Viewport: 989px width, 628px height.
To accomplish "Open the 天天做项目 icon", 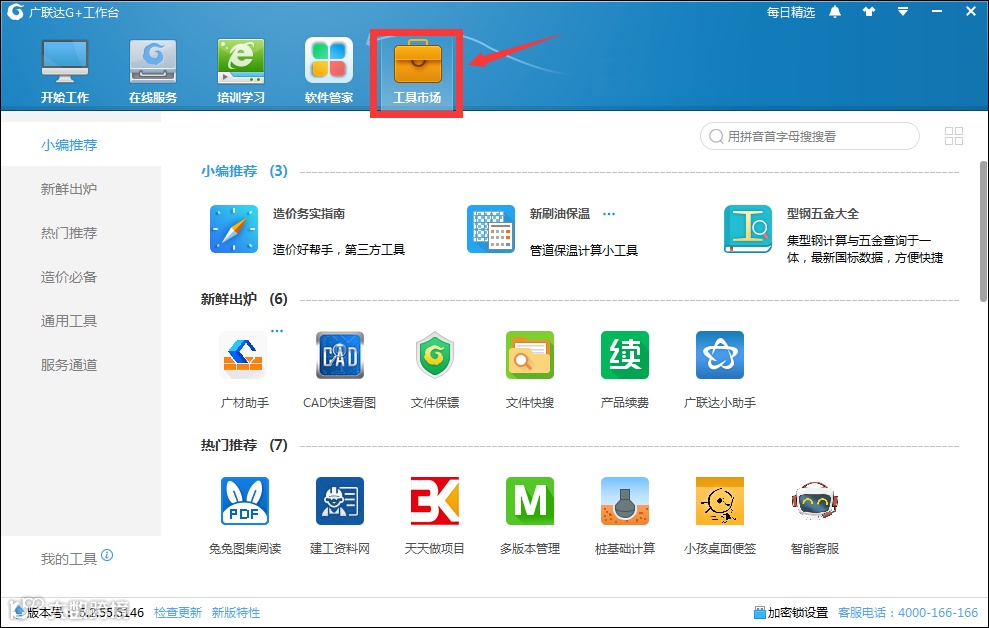I will 435,501.
